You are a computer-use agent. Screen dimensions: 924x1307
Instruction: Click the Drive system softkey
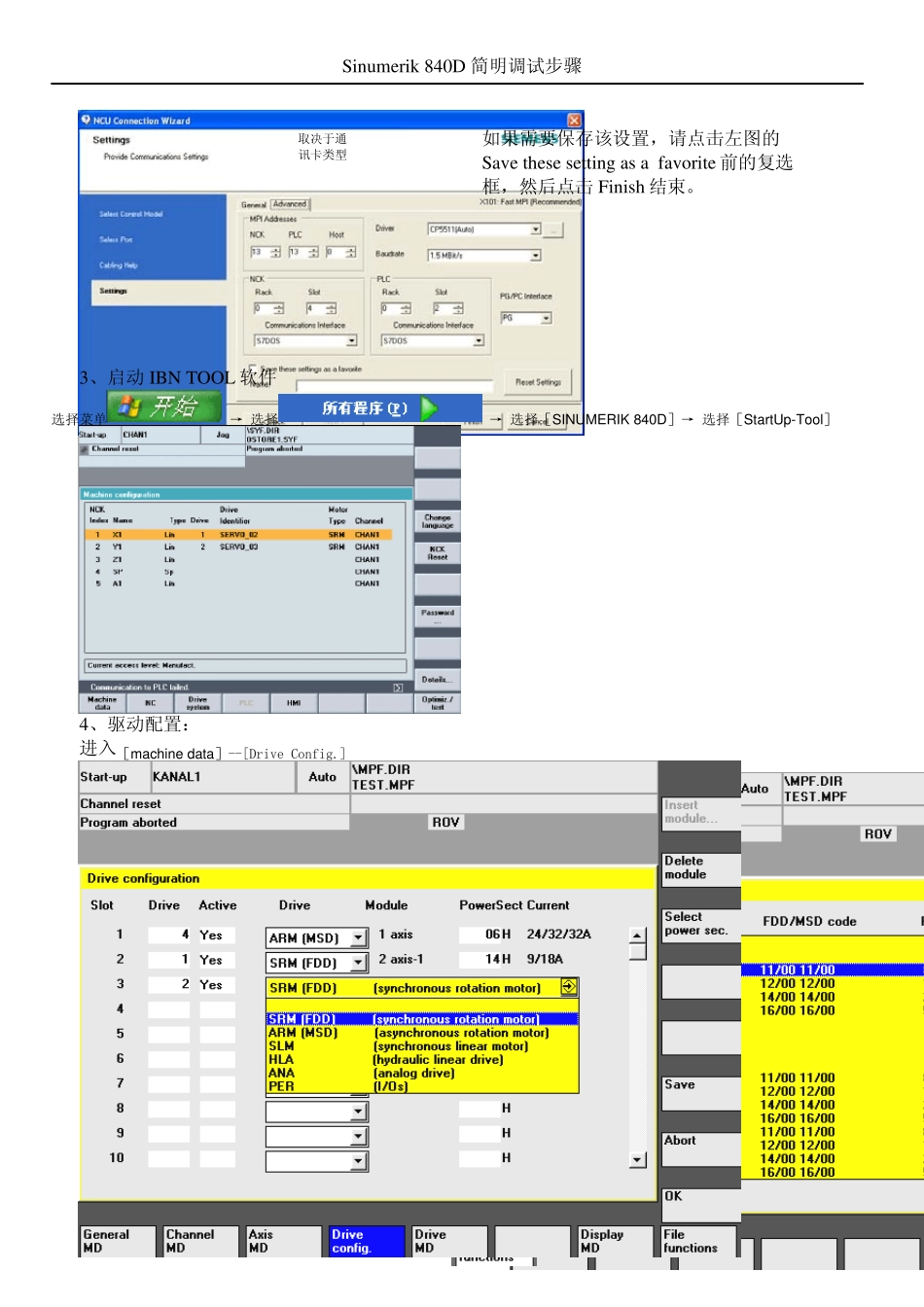click(197, 702)
